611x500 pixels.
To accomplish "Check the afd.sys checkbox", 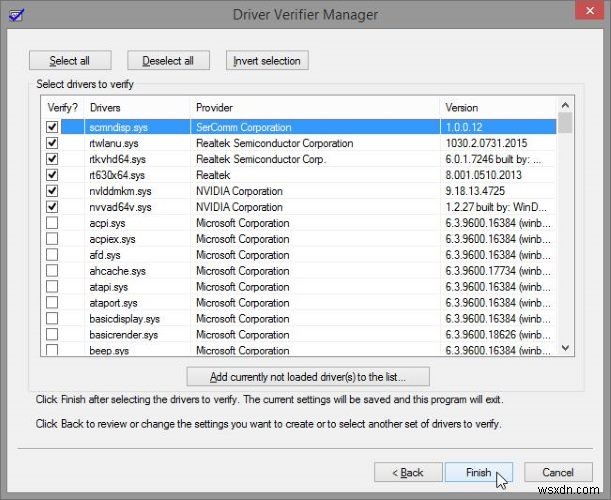I will tap(52, 255).
